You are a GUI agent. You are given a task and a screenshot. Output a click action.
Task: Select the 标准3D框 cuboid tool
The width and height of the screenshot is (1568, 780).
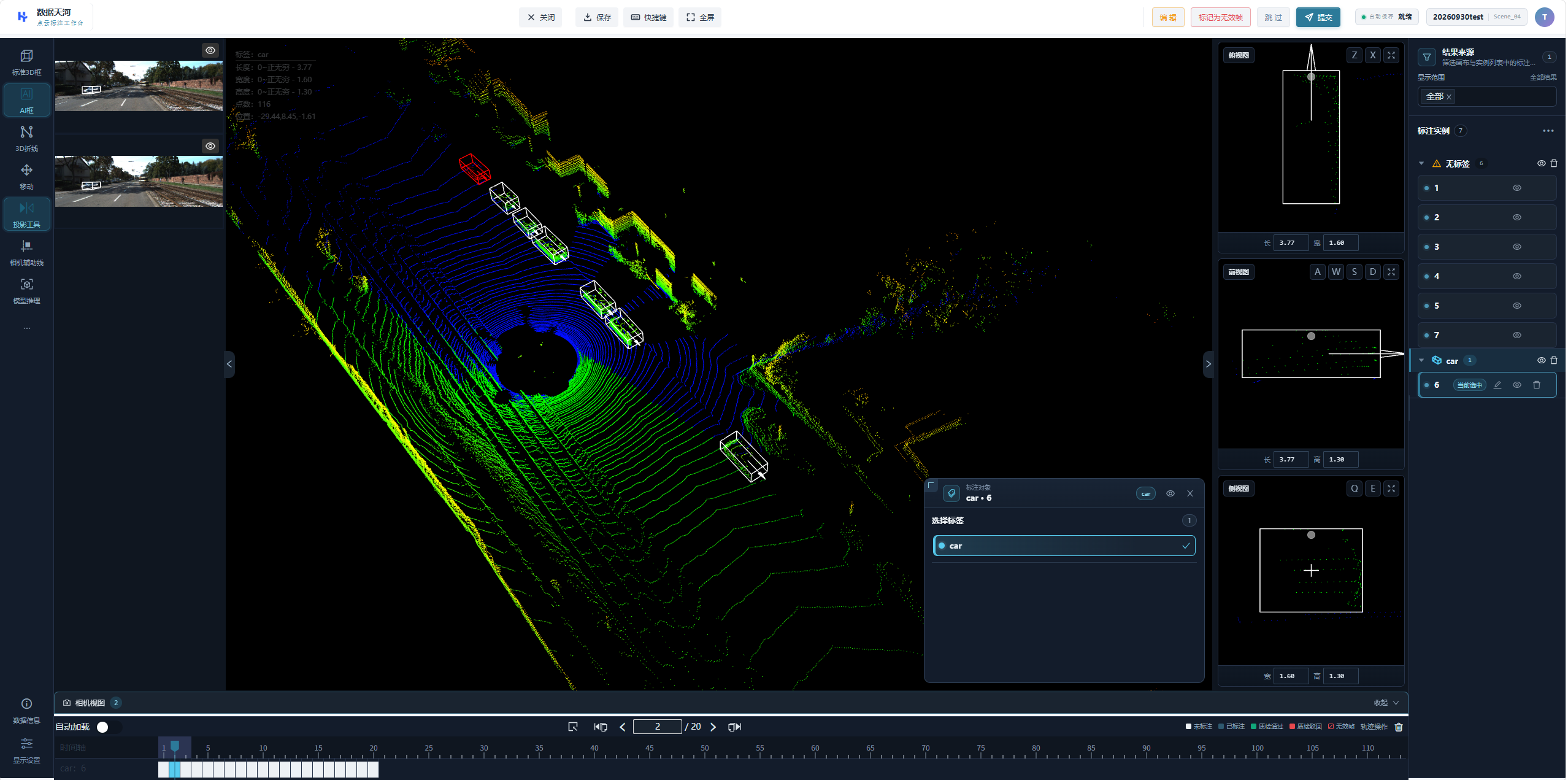[x=26, y=63]
